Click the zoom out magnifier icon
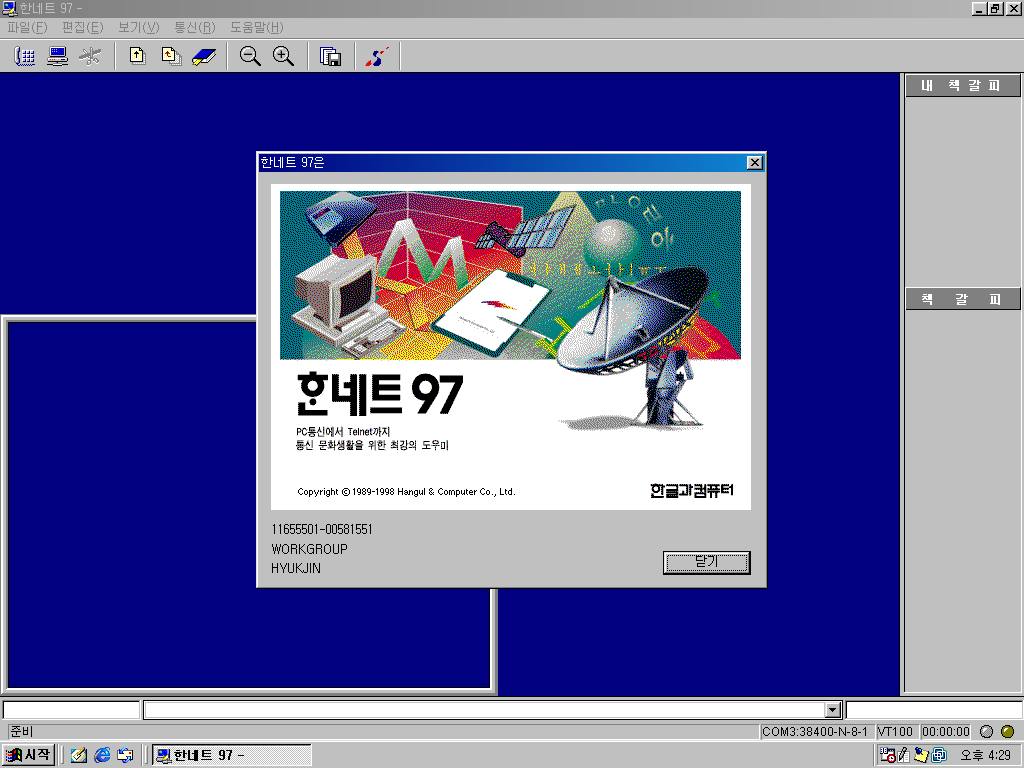The height and width of the screenshot is (768, 1024). click(x=250, y=56)
